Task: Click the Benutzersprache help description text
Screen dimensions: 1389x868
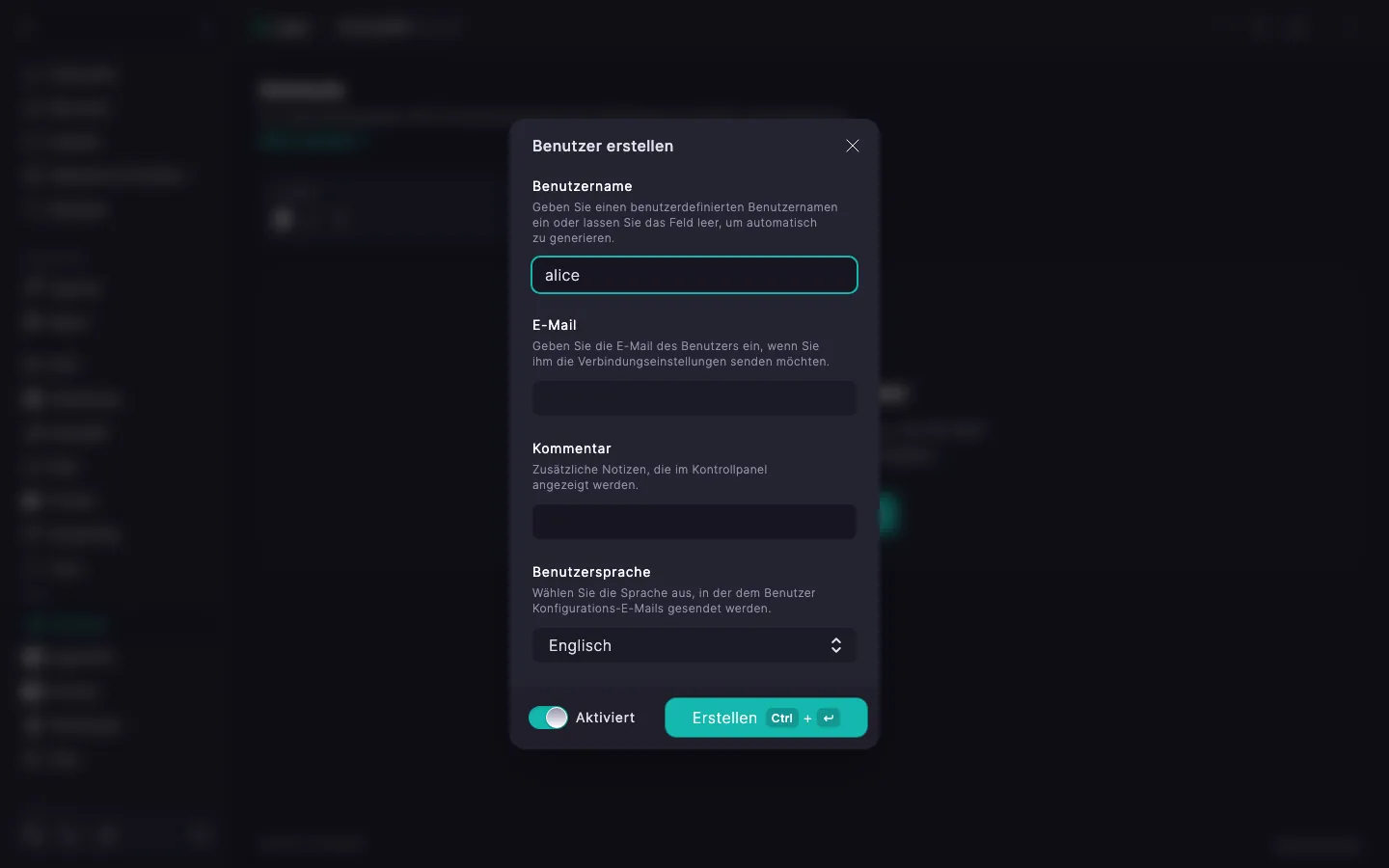Action: click(674, 601)
